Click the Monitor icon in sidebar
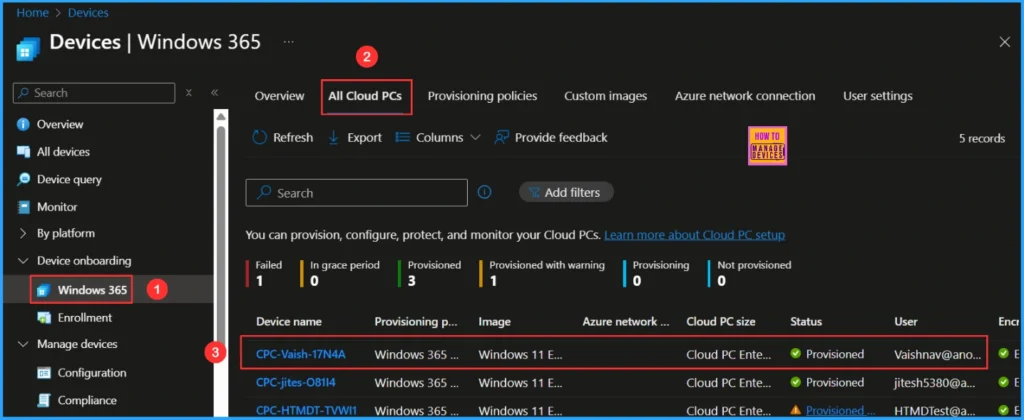Image resolution: width=1024 pixels, height=420 pixels. click(x=24, y=206)
